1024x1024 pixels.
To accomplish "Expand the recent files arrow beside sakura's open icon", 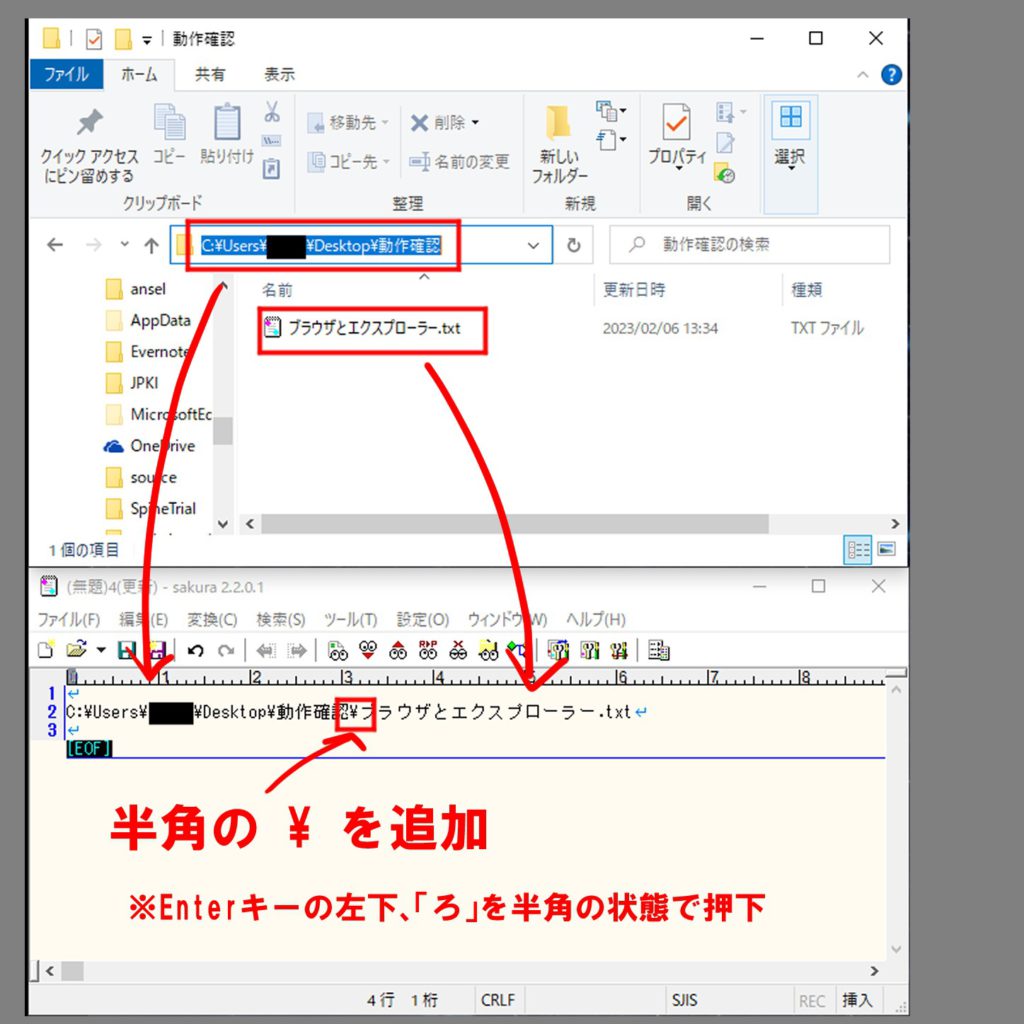I will 101,650.
